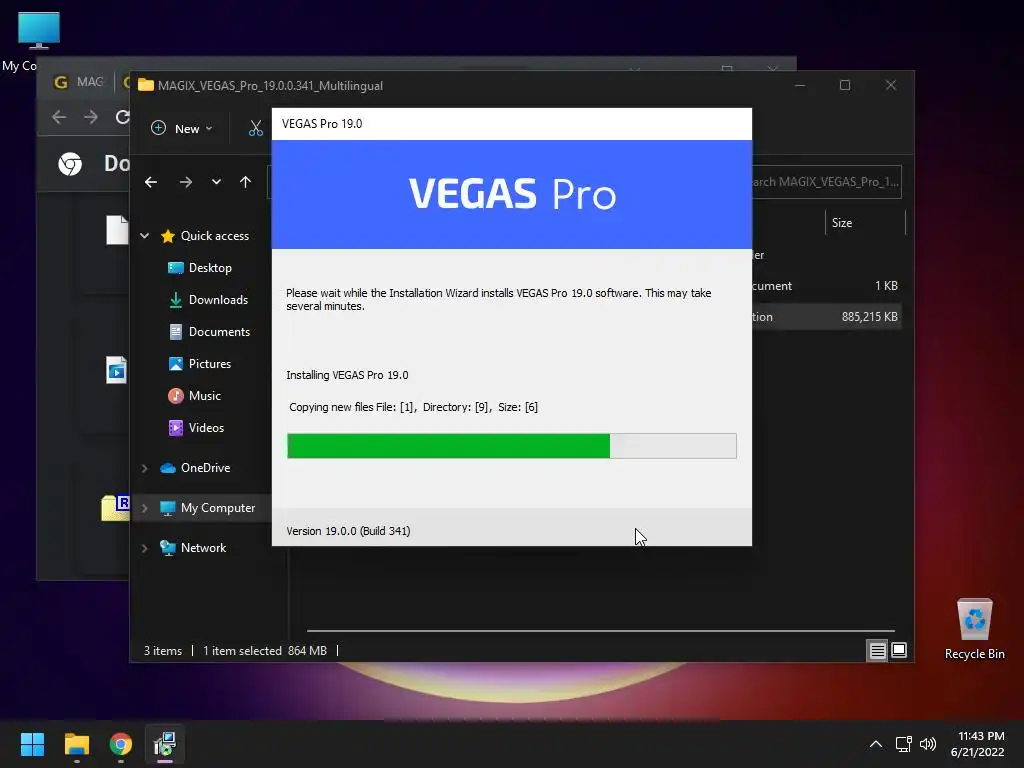Select My Computer in navigation pane
Viewport: 1024px width, 768px height.
217,508
